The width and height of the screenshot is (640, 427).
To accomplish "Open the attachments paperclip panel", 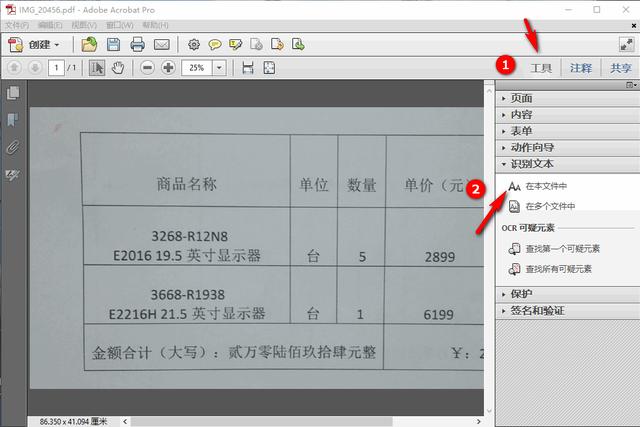I will [13, 147].
